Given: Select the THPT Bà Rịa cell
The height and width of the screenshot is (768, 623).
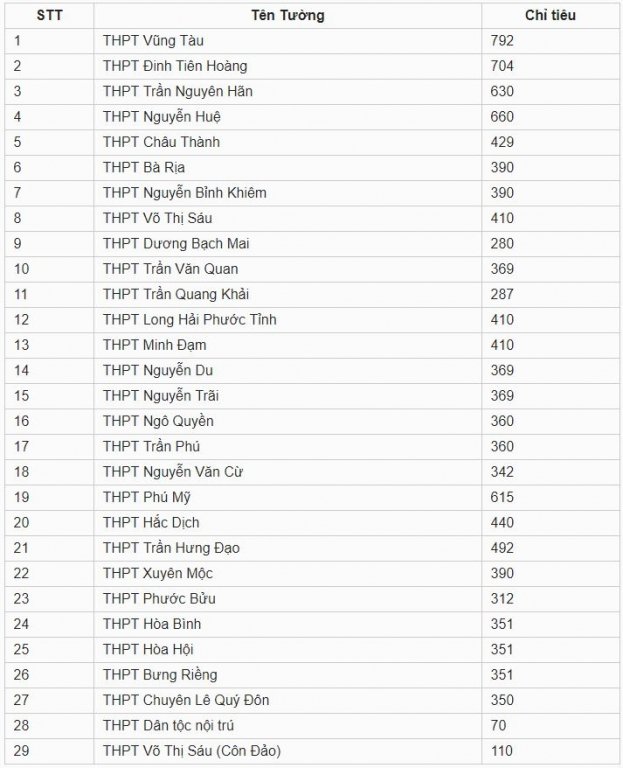Looking at the screenshot, I should [x=288, y=168].
